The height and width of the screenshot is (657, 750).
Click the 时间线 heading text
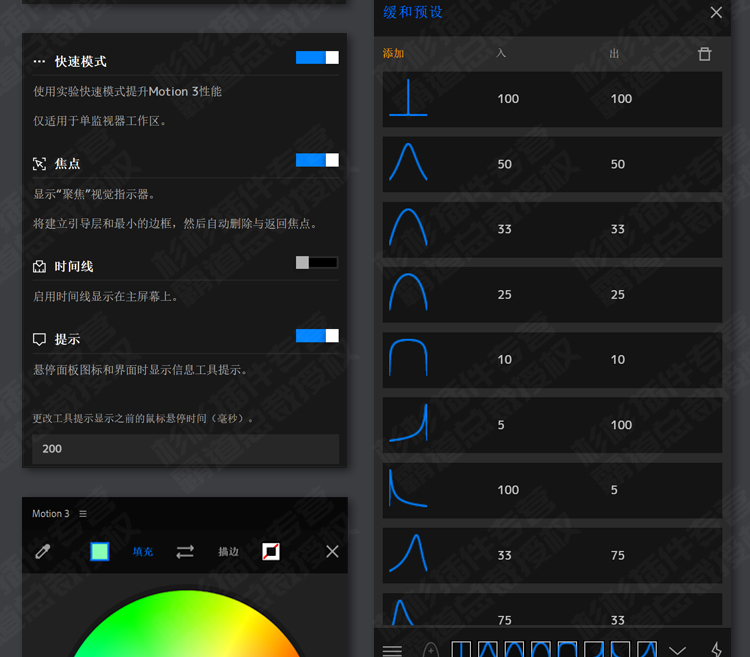tap(74, 266)
